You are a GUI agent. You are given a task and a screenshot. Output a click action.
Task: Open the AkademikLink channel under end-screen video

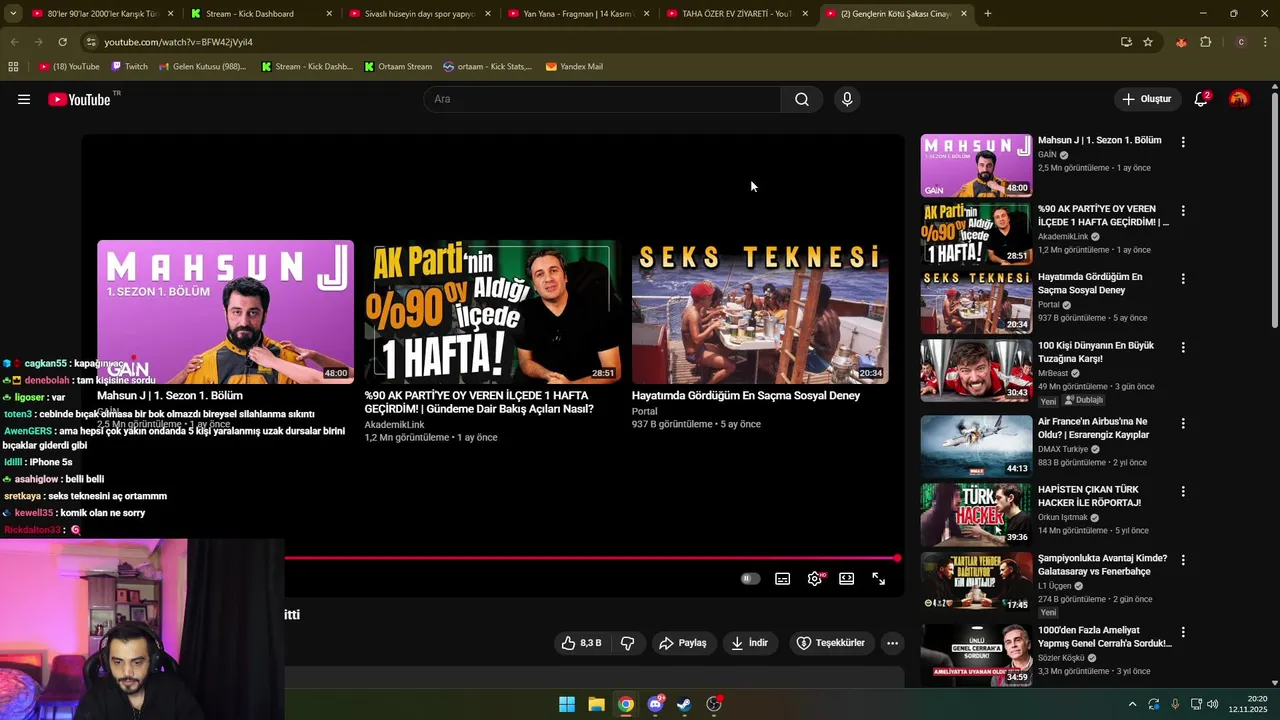(394, 425)
